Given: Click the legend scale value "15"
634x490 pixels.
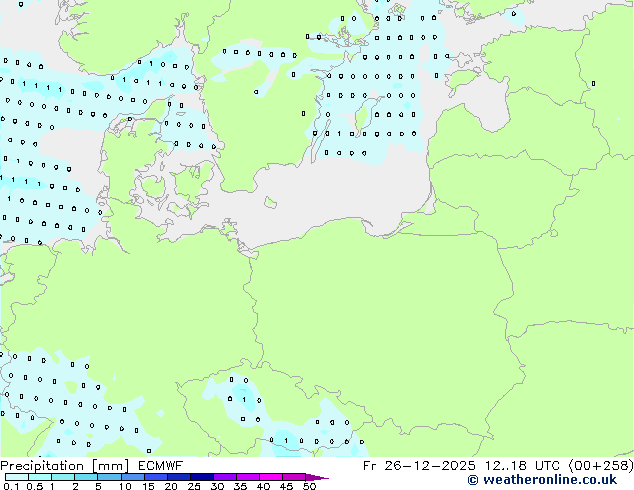Looking at the screenshot, I should [x=148, y=486].
